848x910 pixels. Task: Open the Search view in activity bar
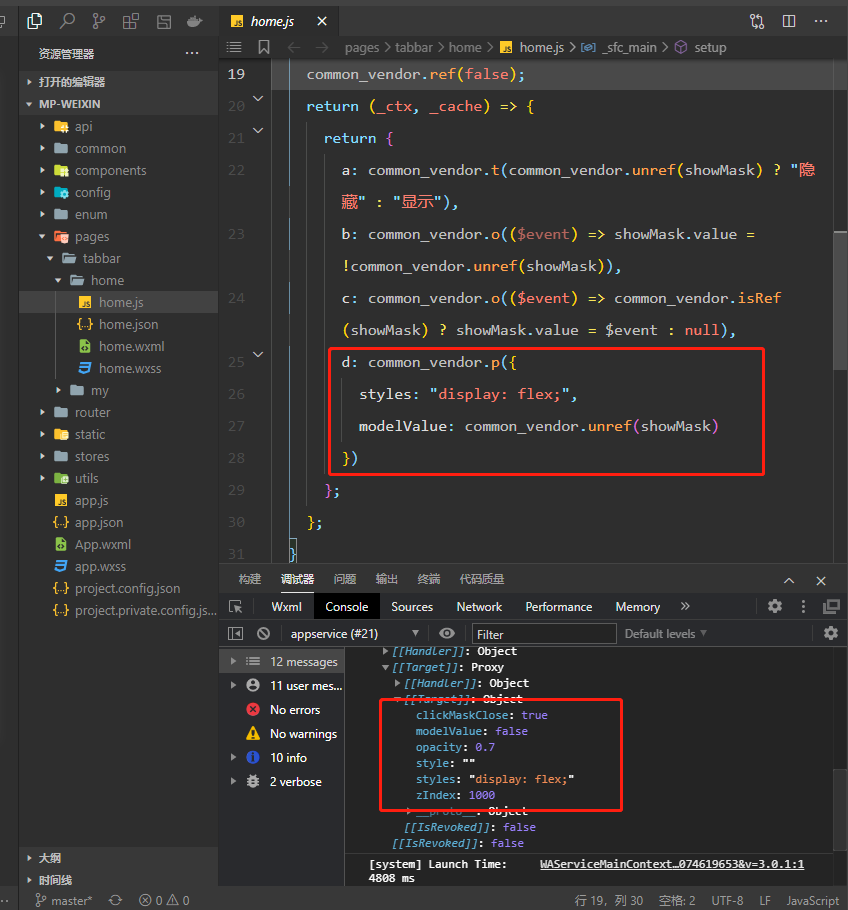pyautogui.click(x=67, y=21)
